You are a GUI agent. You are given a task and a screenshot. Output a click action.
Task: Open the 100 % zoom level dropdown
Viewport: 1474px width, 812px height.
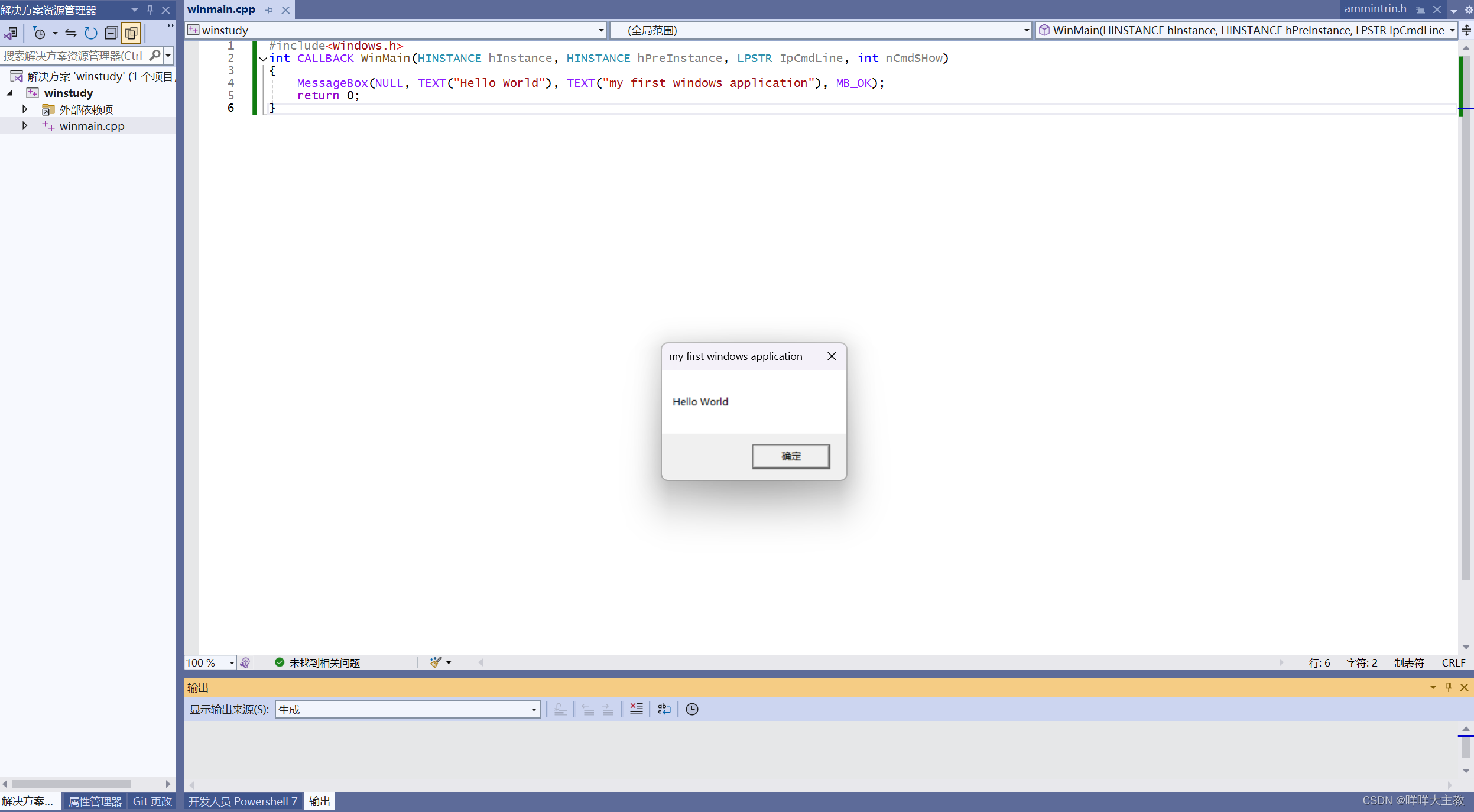231,663
